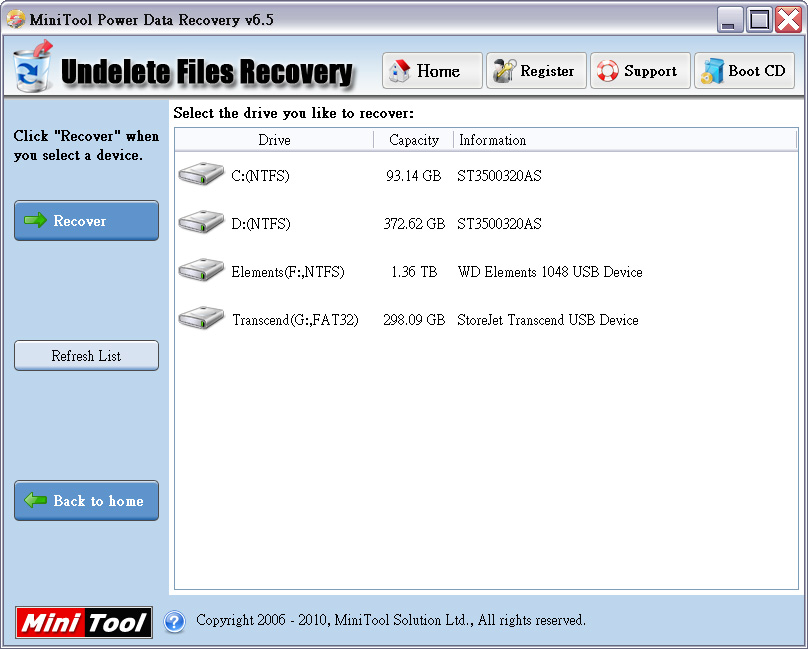Open the Support toolbar button
The width and height of the screenshot is (808, 649).
640,71
